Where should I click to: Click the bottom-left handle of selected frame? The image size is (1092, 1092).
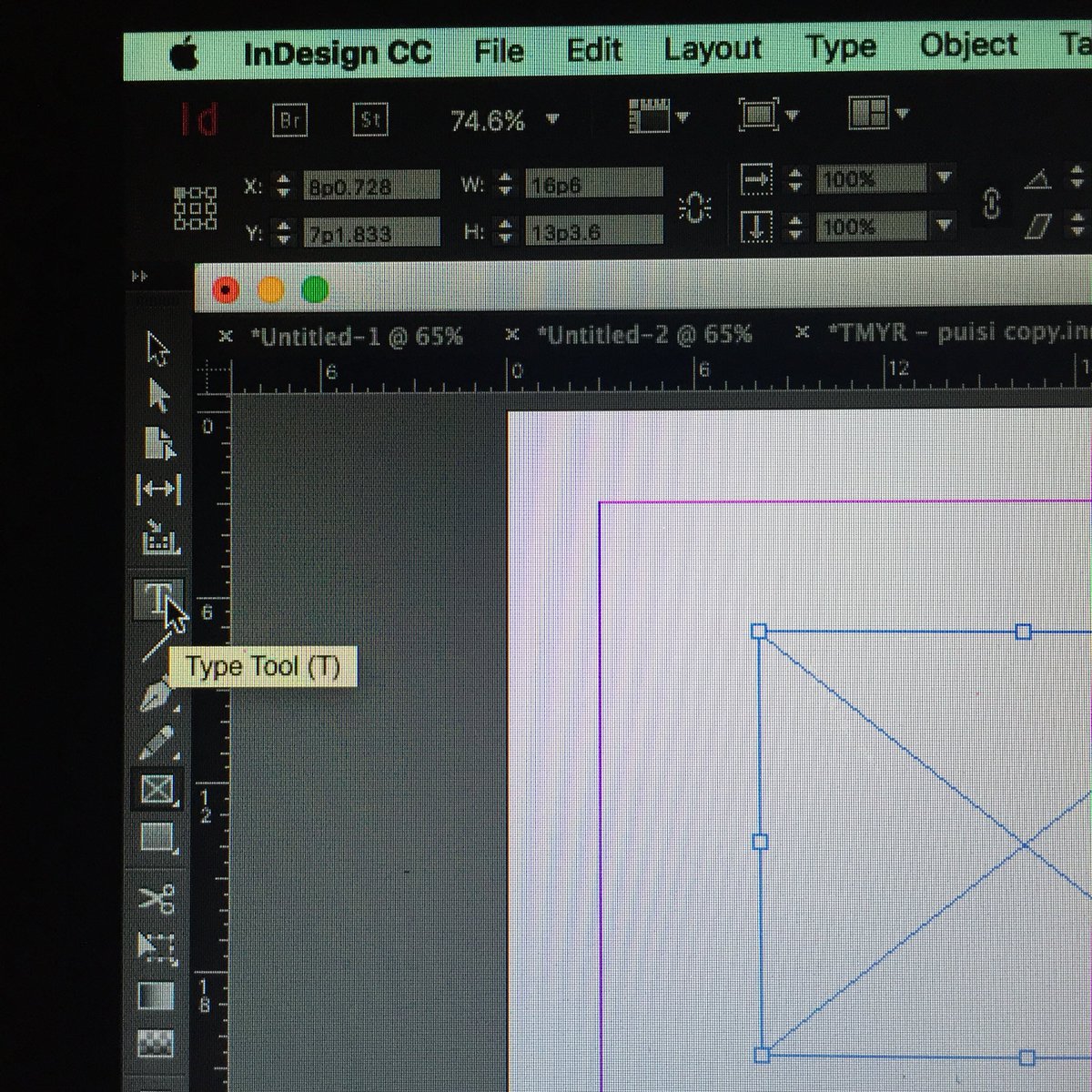(763, 1055)
